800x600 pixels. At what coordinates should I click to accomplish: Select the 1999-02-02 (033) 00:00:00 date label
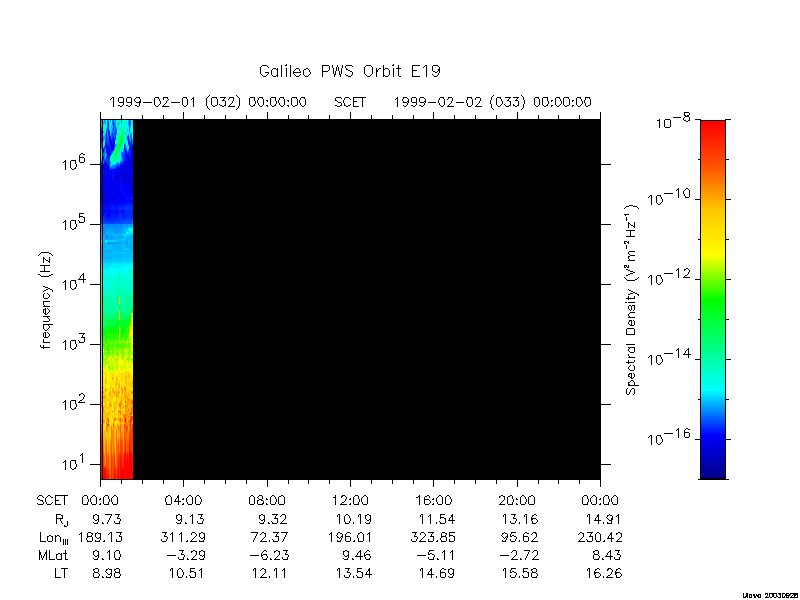pyautogui.click(x=492, y=102)
